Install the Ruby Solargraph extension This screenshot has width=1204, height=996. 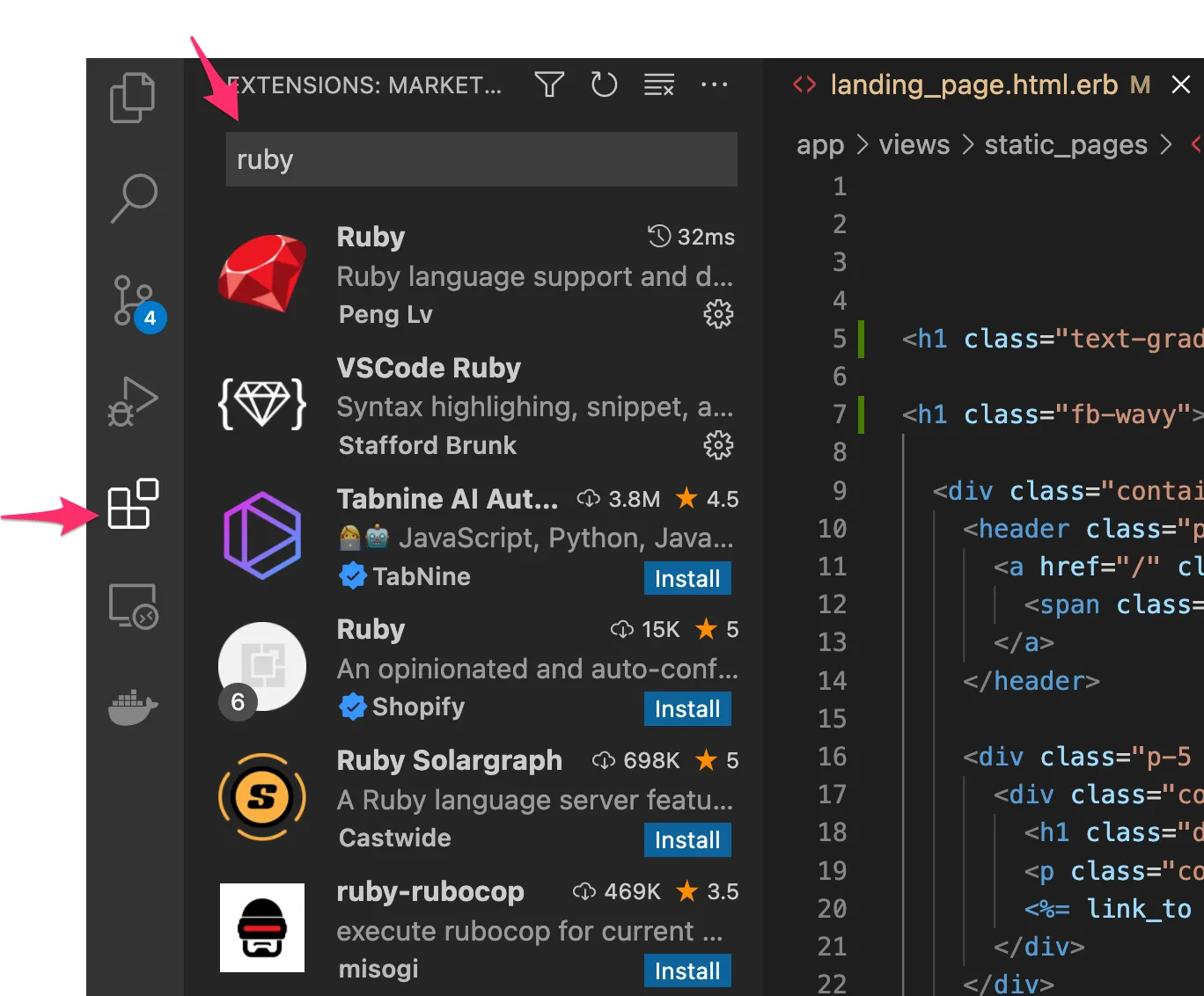pos(686,839)
